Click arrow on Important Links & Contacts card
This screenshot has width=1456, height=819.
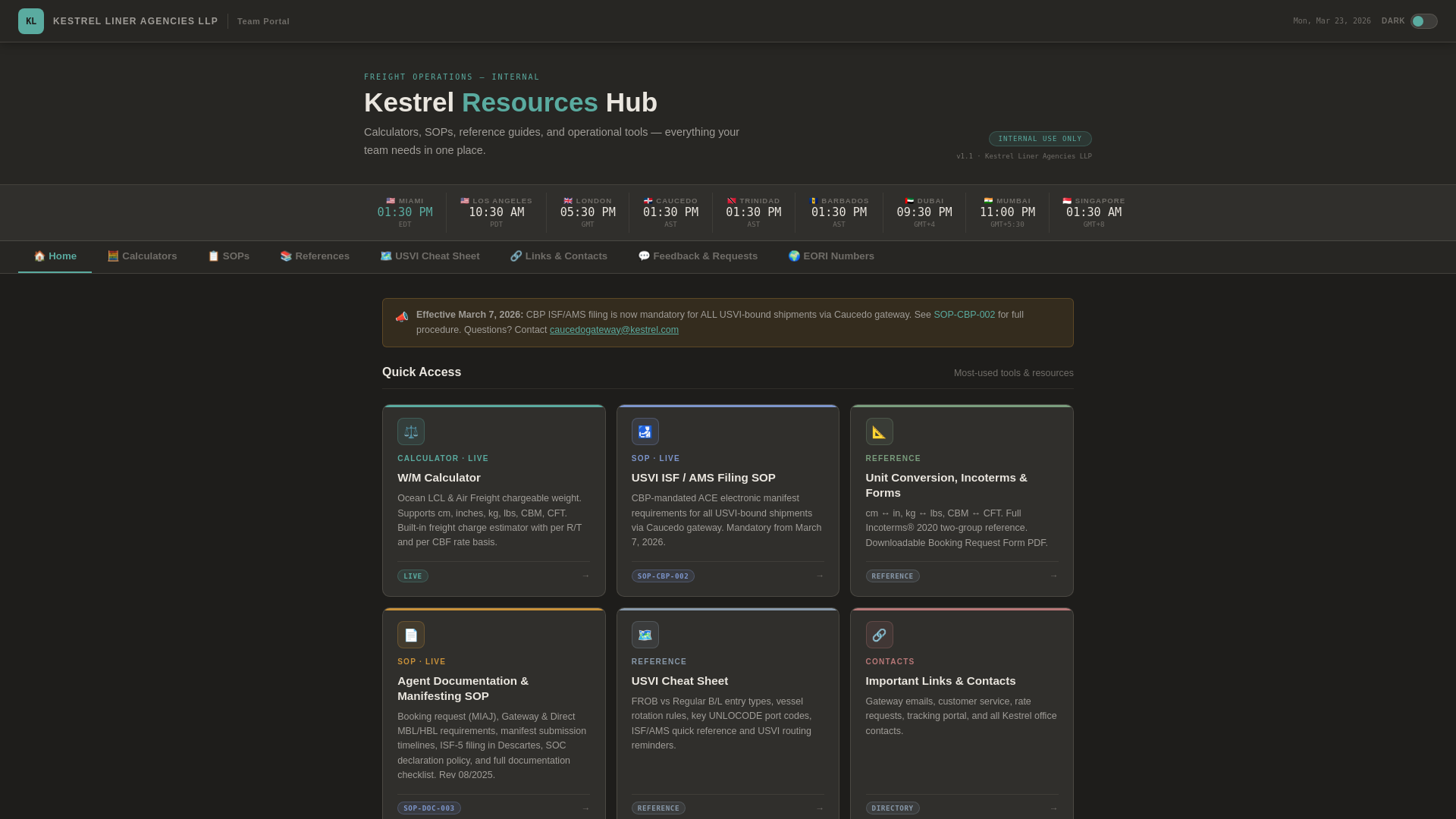(1053, 808)
